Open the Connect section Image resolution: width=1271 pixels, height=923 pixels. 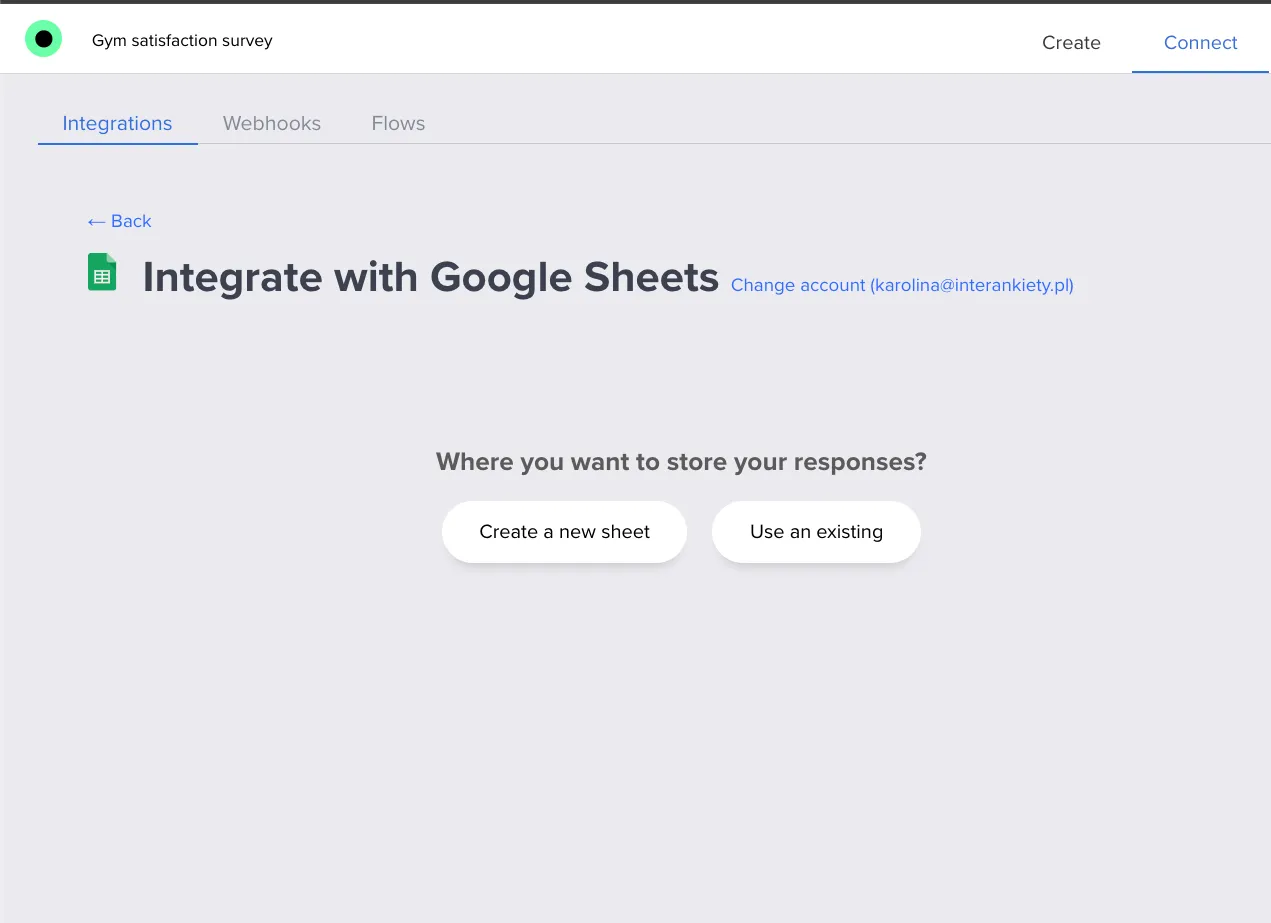(x=1199, y=43)
